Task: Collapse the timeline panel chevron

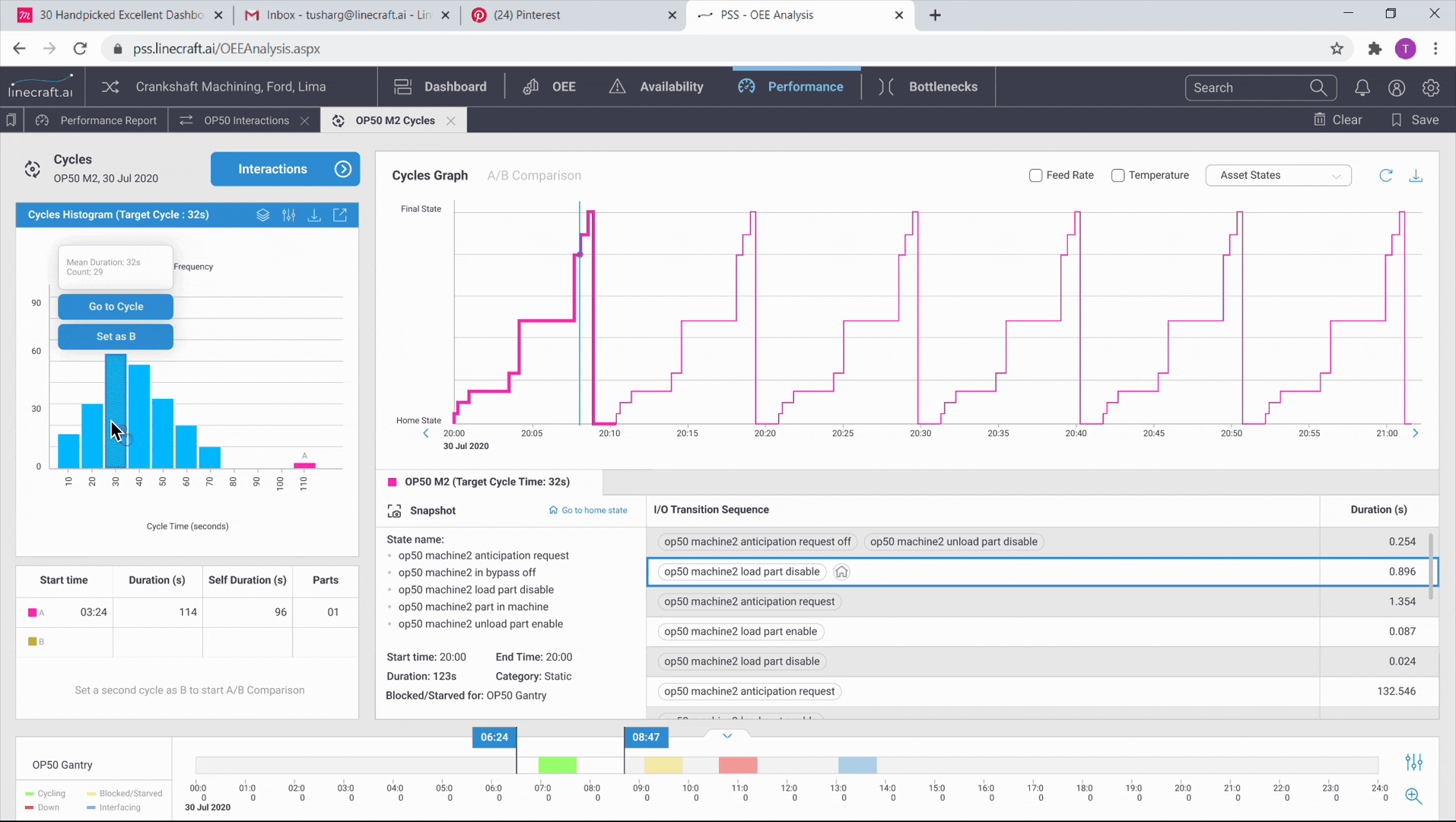Action: click(x=727, y=736)
